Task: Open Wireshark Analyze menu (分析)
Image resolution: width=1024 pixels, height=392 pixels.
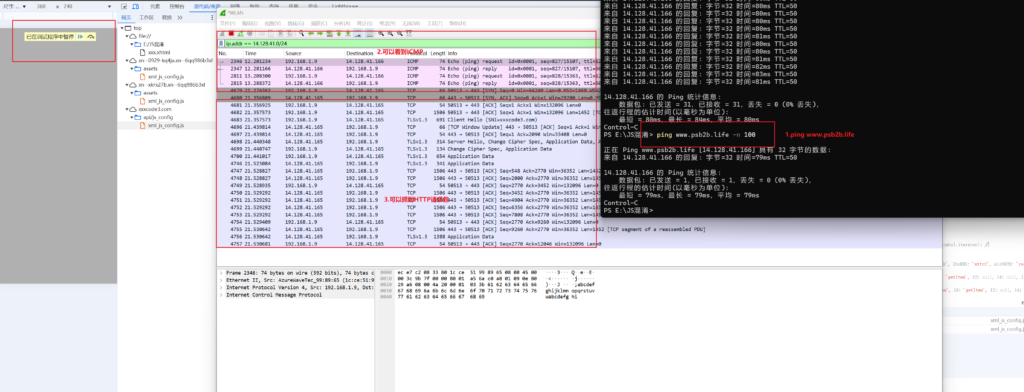Action: click(x=342, y=23)
